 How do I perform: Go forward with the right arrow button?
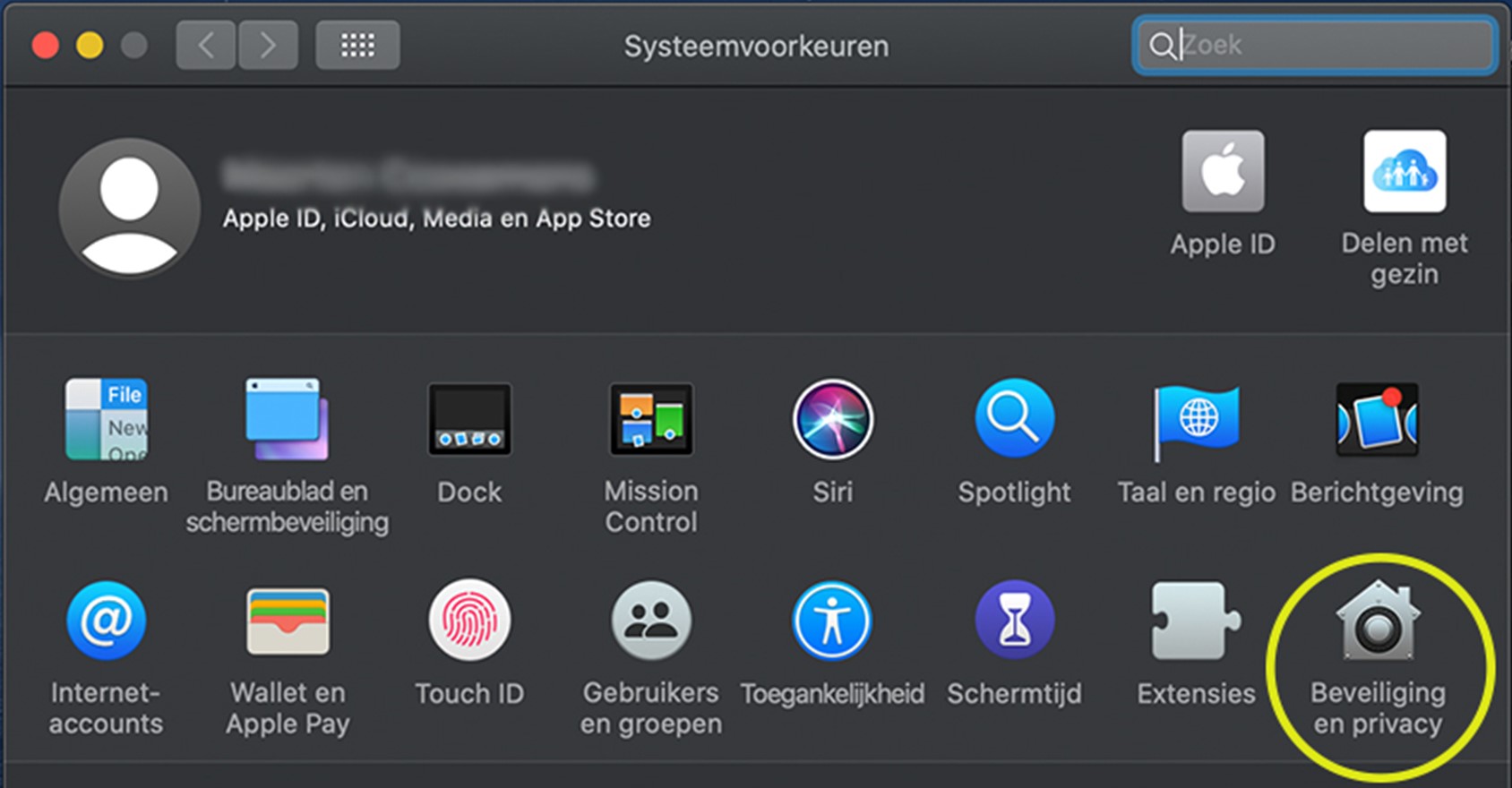tap(268, 45)
